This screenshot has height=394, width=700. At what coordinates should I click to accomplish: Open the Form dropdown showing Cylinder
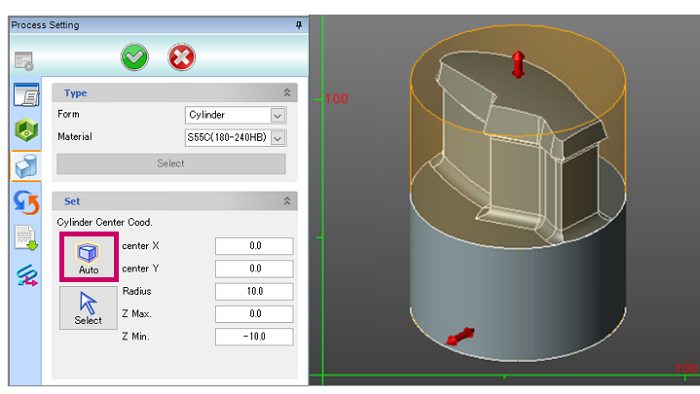click(x=235, y=115)
